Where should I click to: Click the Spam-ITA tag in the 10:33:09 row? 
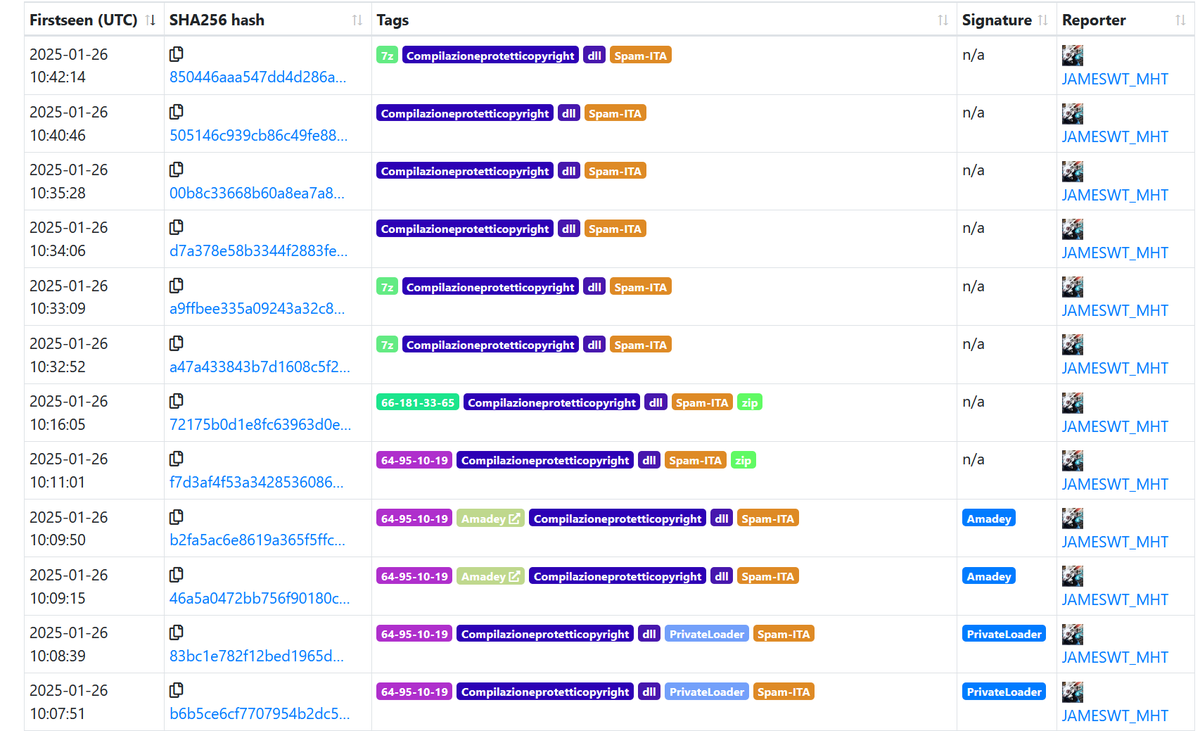point(640,288)
